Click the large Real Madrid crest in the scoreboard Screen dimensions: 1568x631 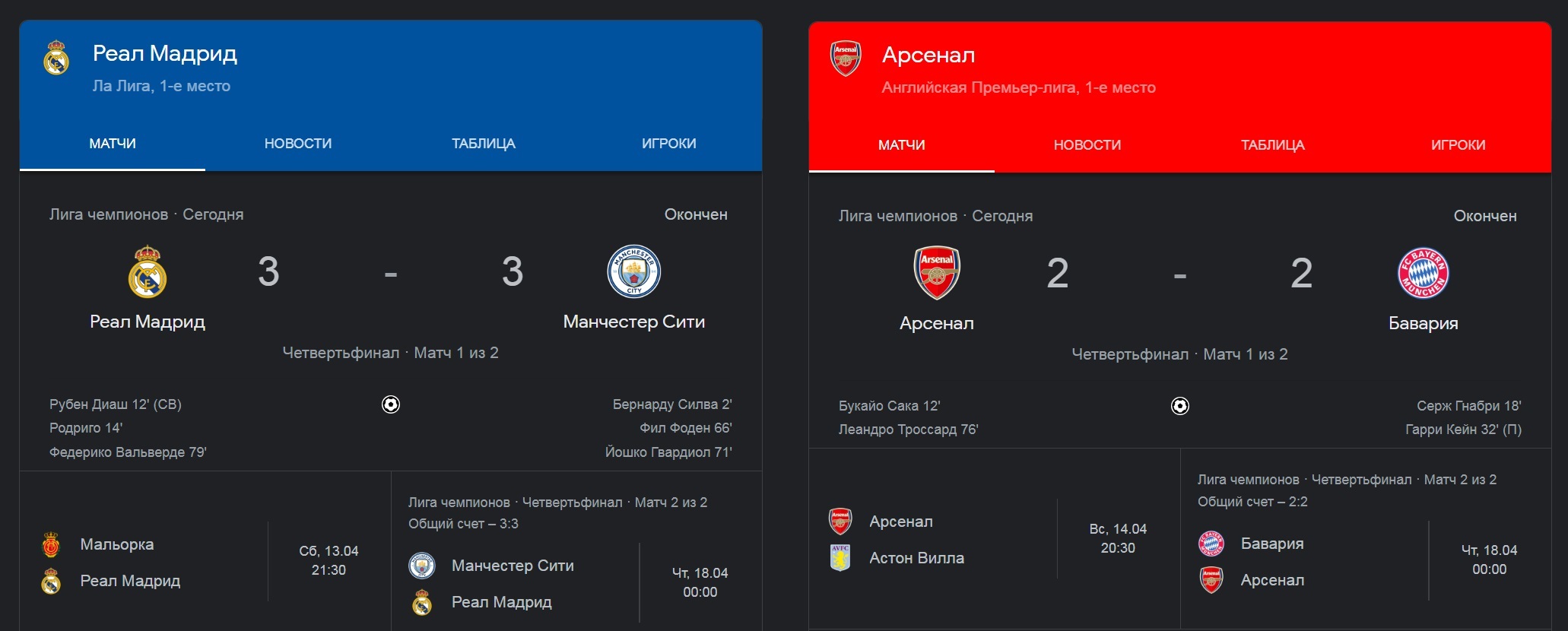(148, 271)
